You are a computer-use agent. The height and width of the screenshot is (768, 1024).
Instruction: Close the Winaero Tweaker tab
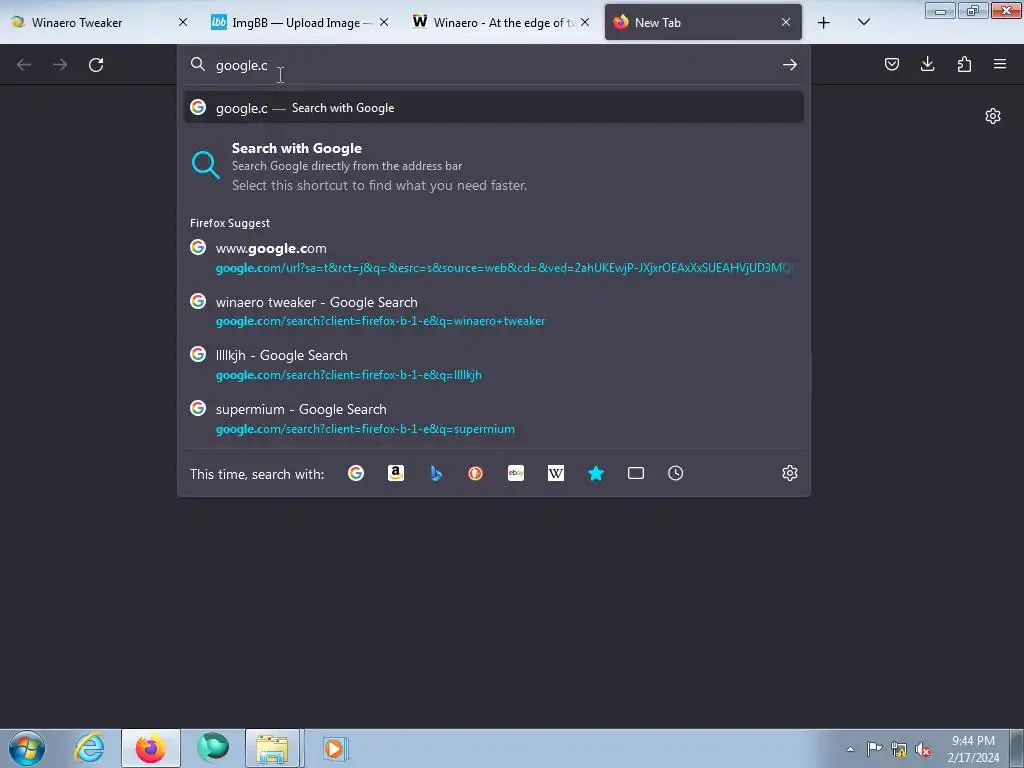183,23
